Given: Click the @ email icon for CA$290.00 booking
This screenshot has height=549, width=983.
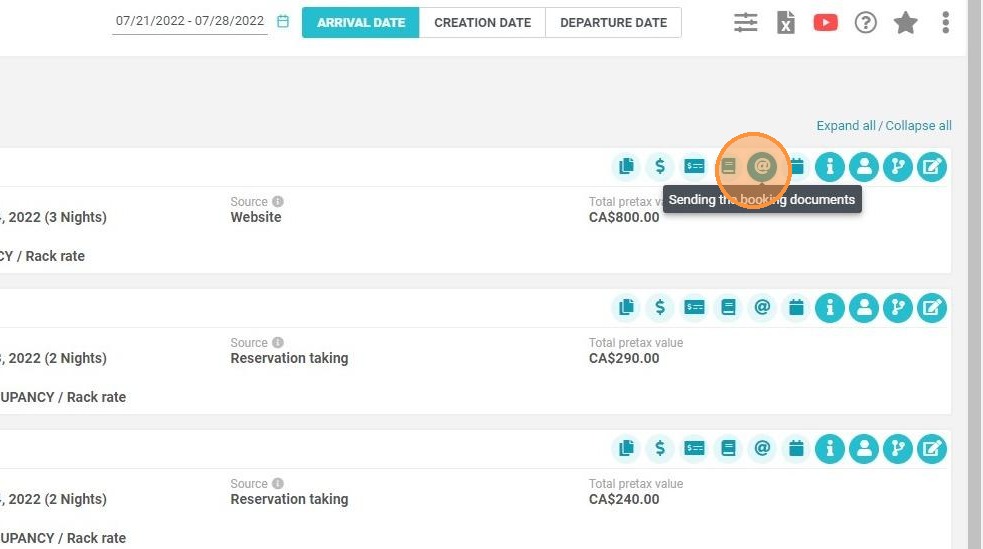Looking at the screenshot, I should pyautogui.click(x=762, y=308).
